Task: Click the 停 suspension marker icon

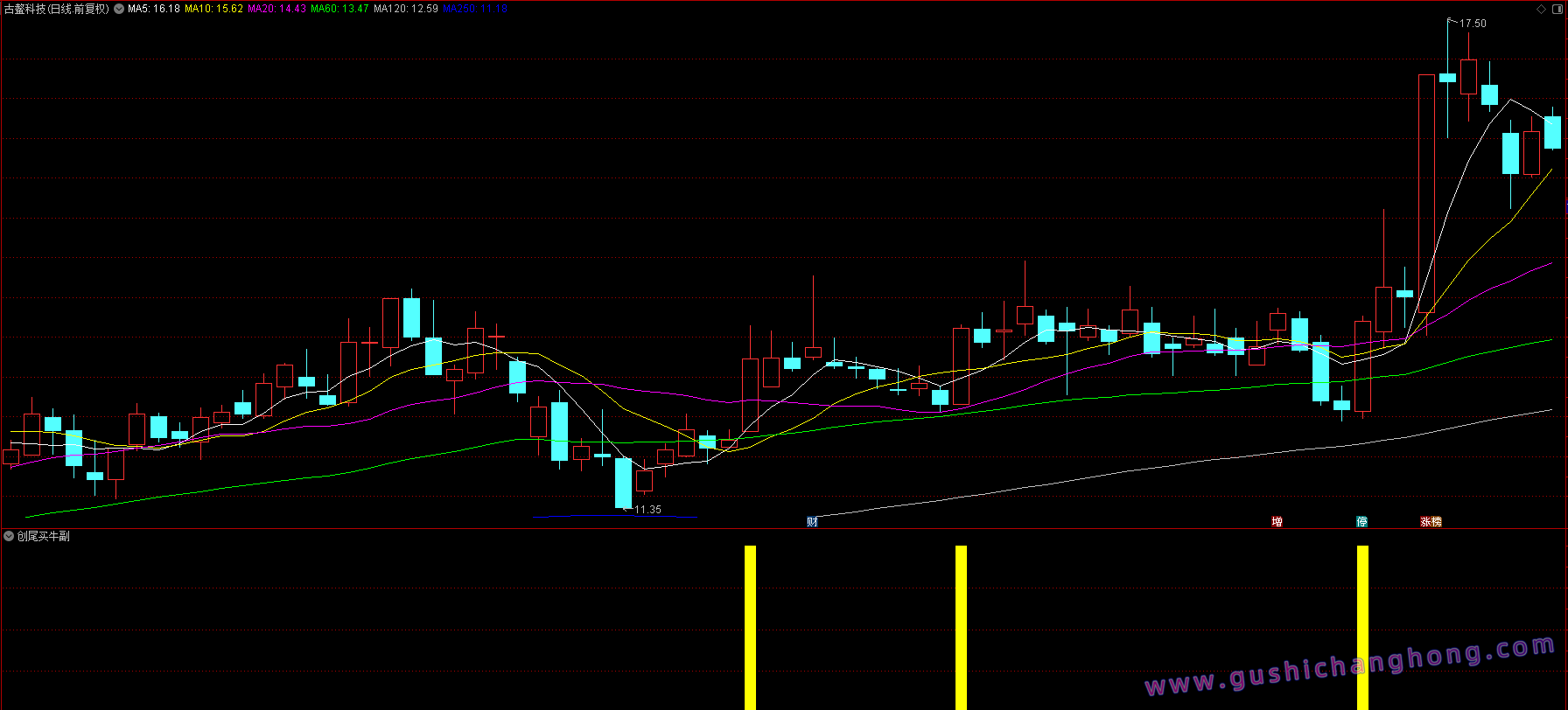Action: [1361, 522]
